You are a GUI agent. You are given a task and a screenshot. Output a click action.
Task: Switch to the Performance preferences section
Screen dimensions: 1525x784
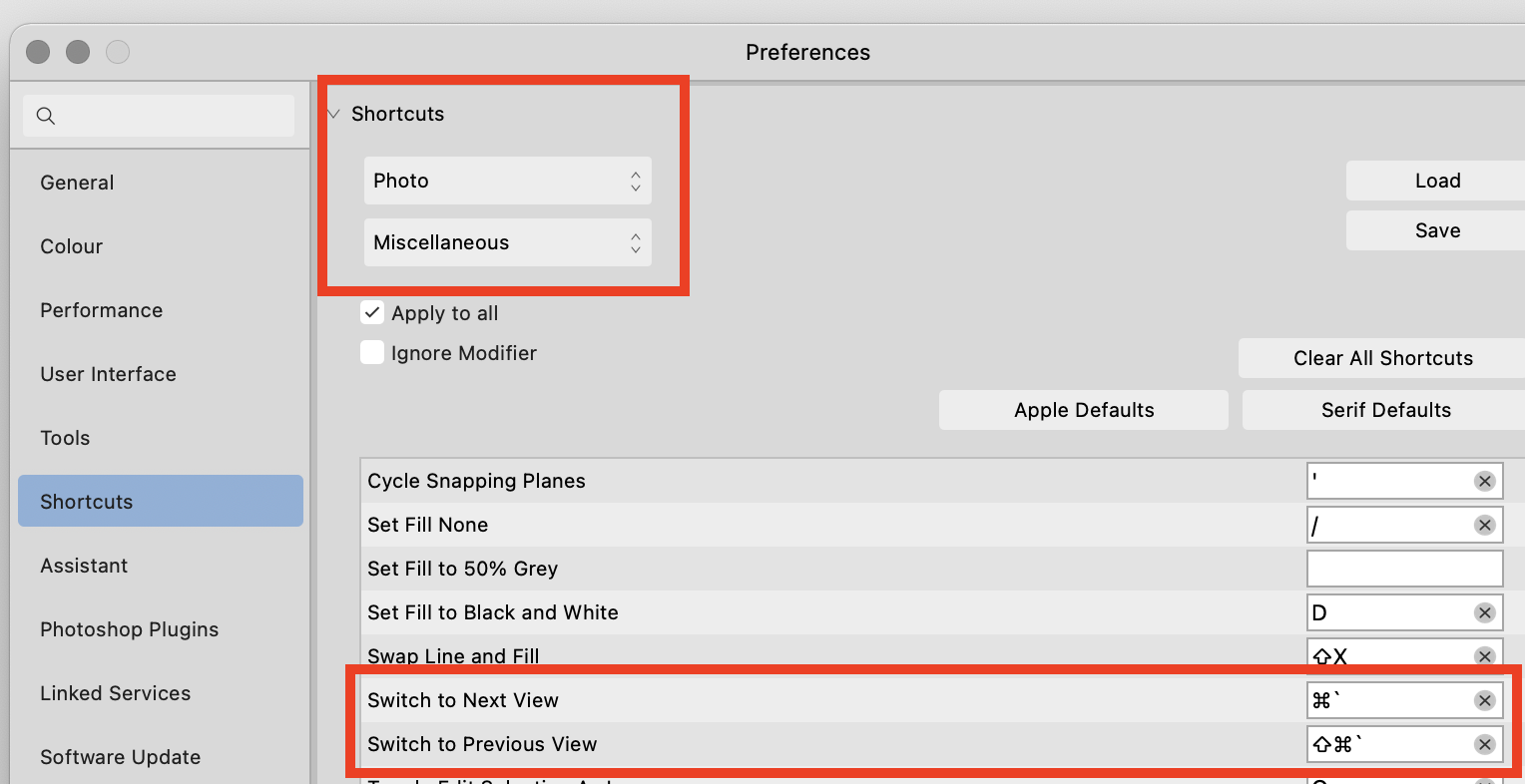coord(101,310)
